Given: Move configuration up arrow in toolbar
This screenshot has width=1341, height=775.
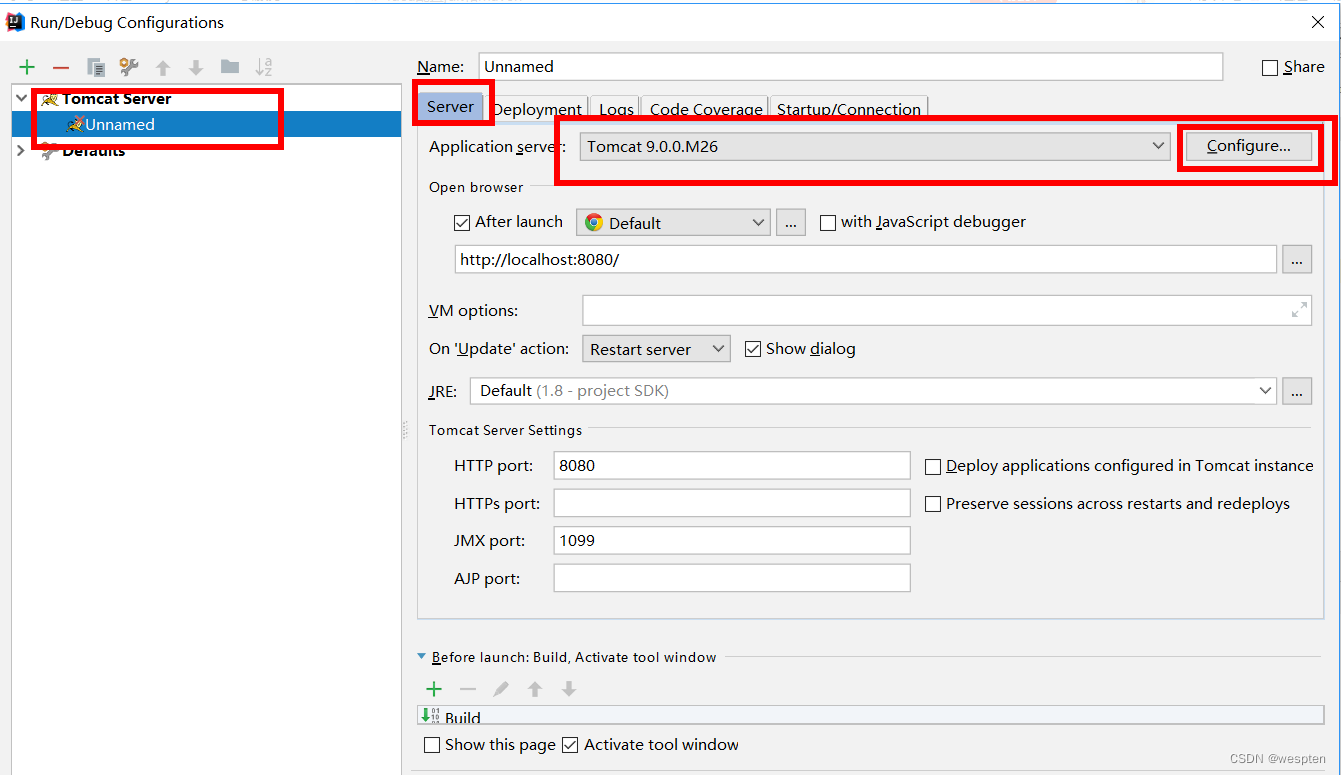Looking at the screenshot, I should pos(163,67).
